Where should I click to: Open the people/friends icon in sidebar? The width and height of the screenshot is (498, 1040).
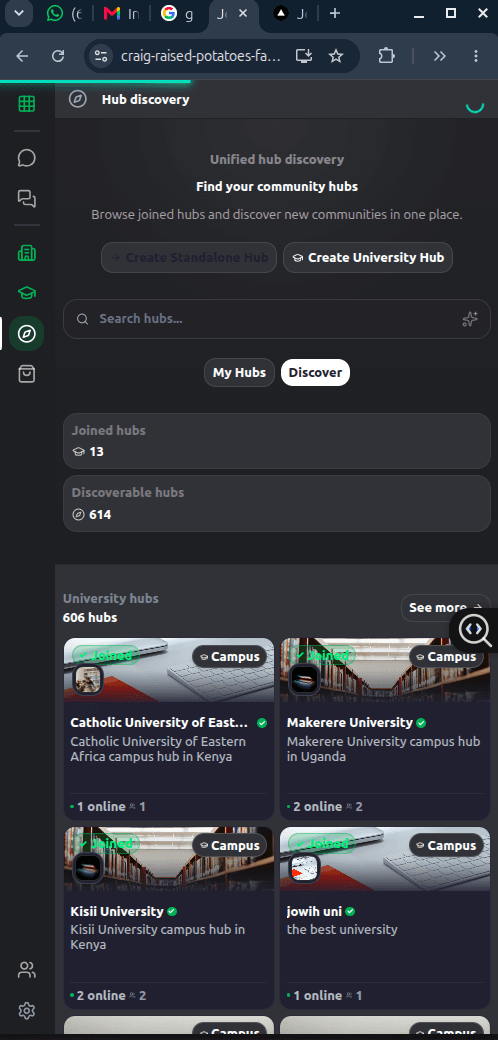click(x=27, y=970)
